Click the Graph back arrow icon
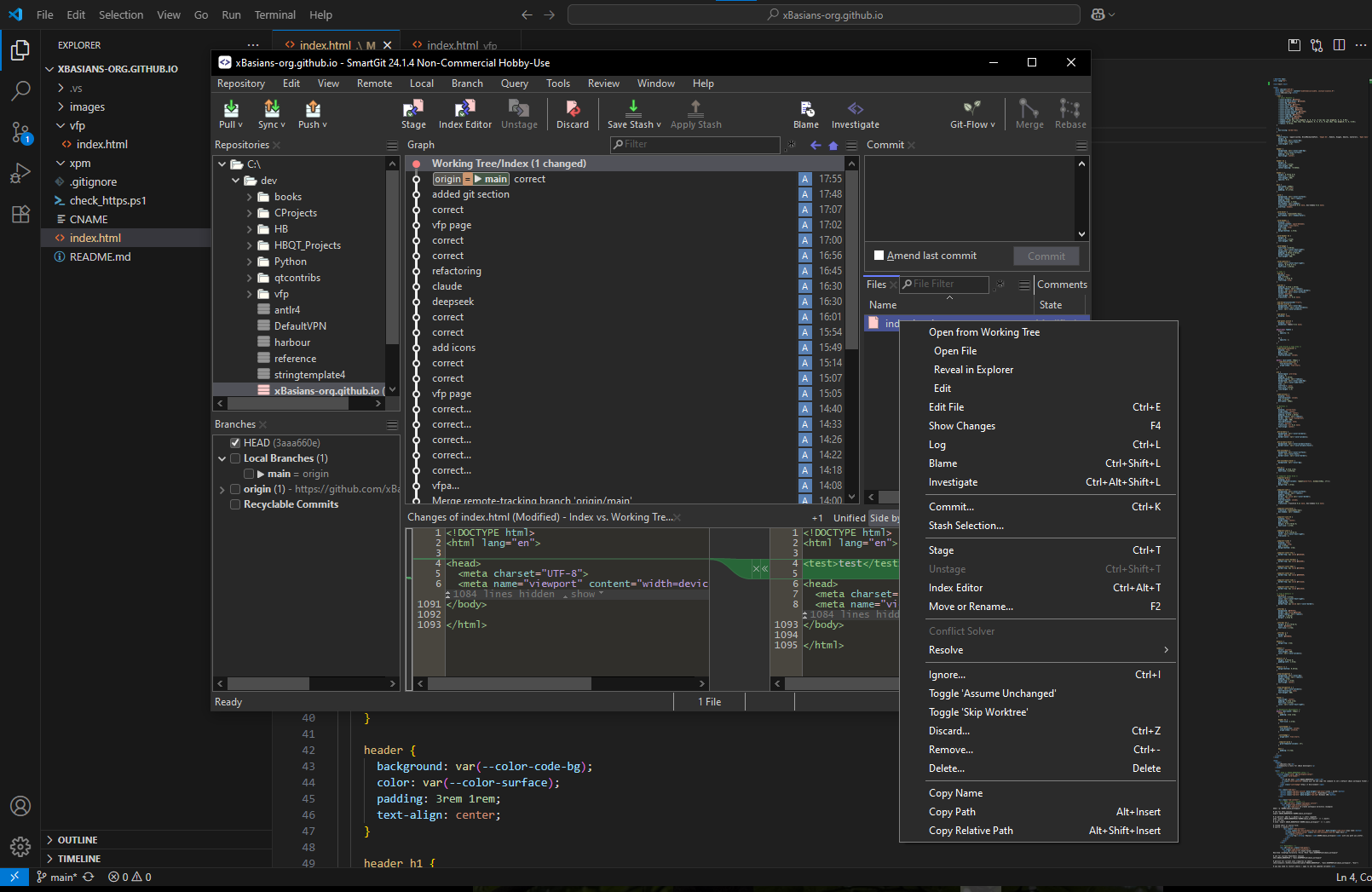Image resolution: width=1372 pixels, height=892 pixels. [x=816, y=145]
